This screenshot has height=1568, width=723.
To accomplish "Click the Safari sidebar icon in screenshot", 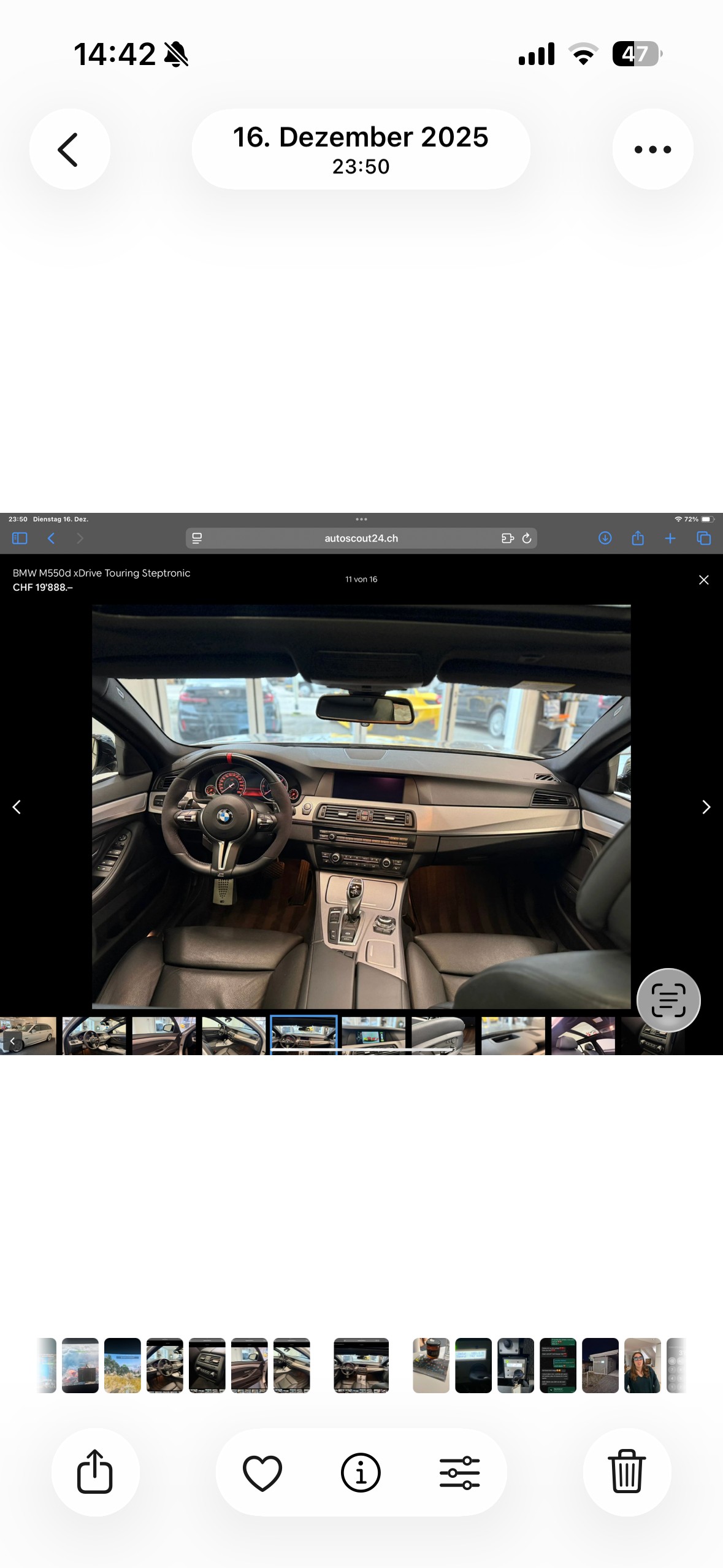I will (20, 538).
